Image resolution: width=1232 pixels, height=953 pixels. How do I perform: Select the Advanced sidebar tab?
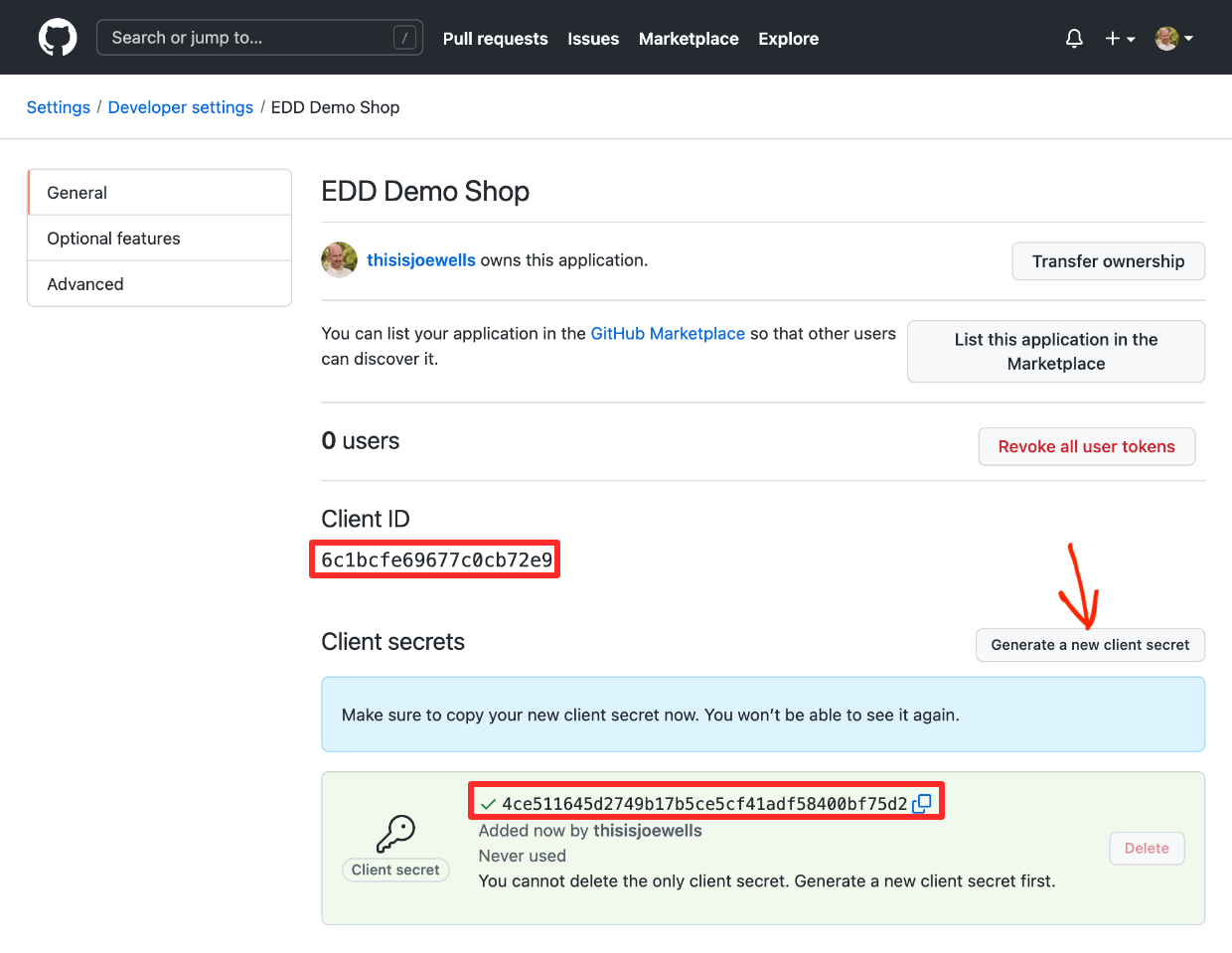coord(160,284)
